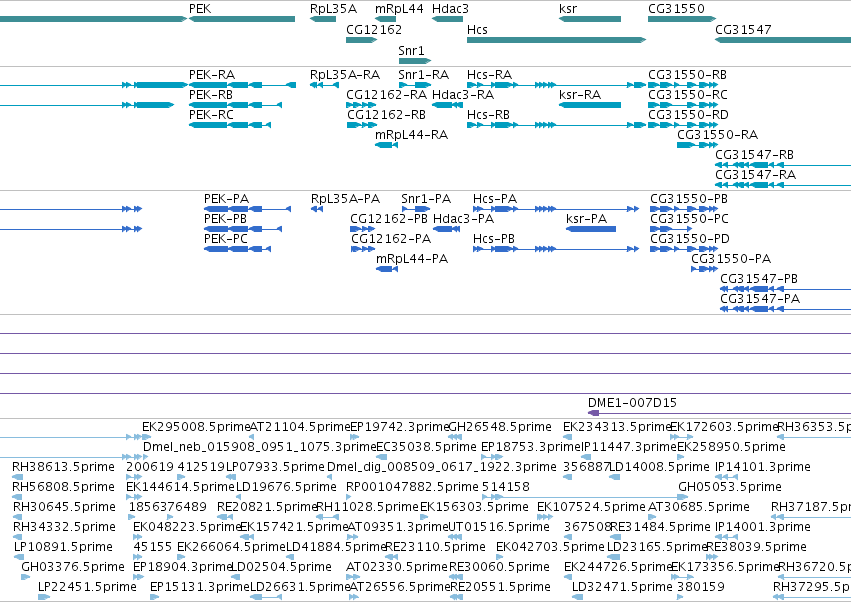This screenshot has width=851, height=602.
Task: Click the GH26548.5prime EST label
Action: coord(499,427)
